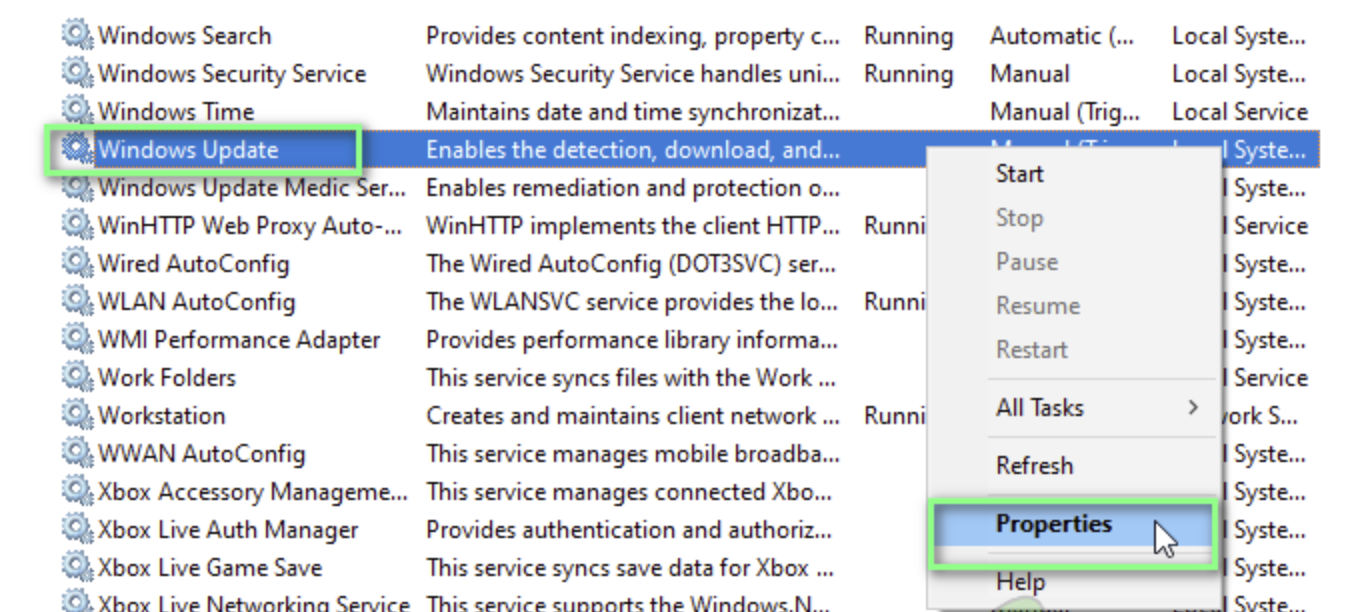Click the Workstation service gear icon
Viewport: 1350px width, 612px height.
click(76, 416)
